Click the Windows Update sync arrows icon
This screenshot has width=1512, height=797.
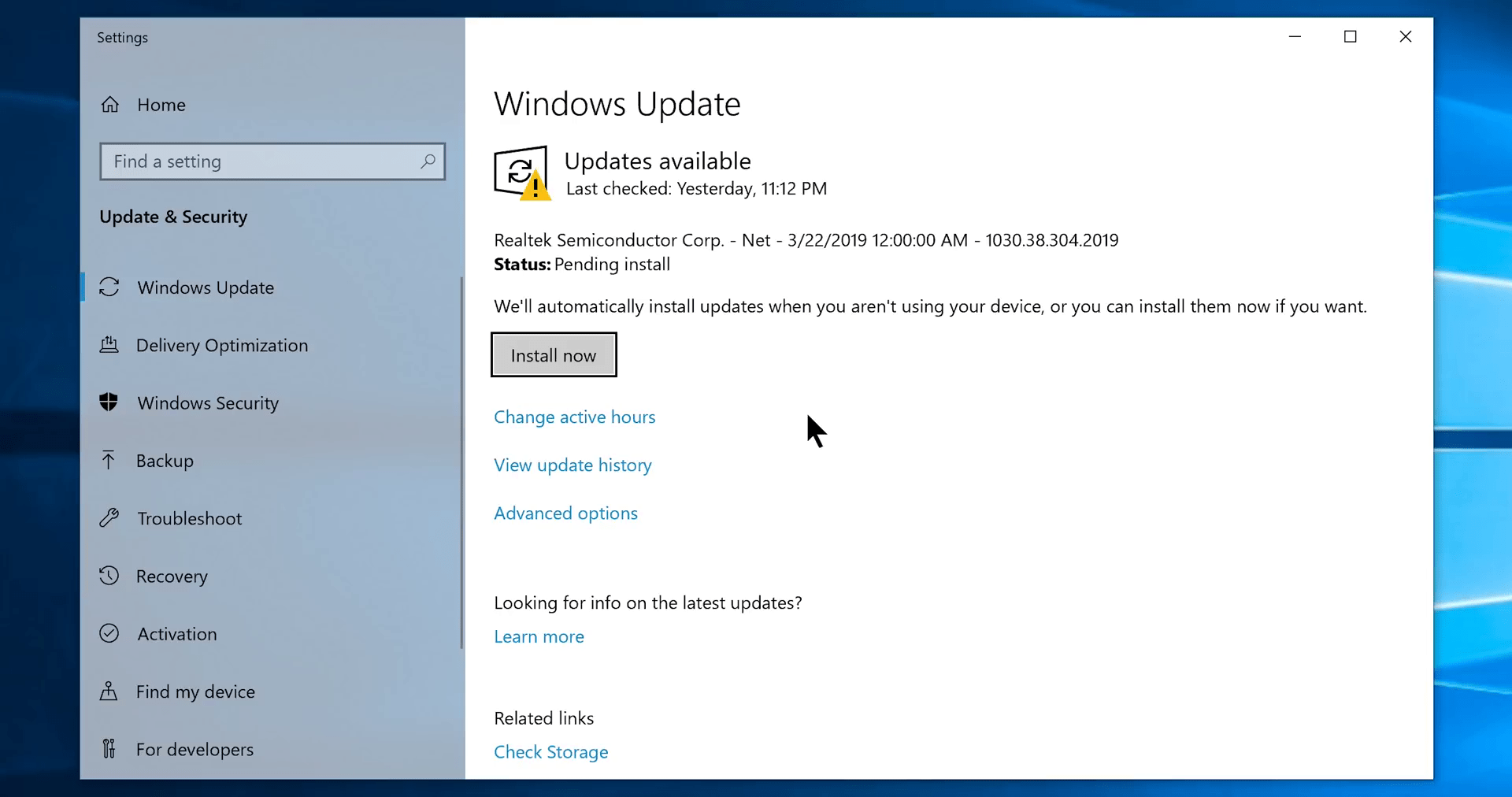[x=109, y=287]
